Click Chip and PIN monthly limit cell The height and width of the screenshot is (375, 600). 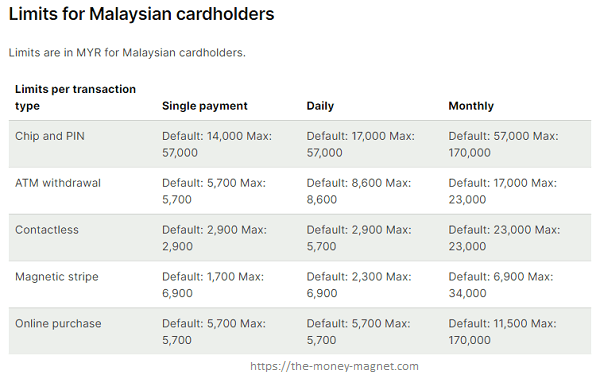503,144
